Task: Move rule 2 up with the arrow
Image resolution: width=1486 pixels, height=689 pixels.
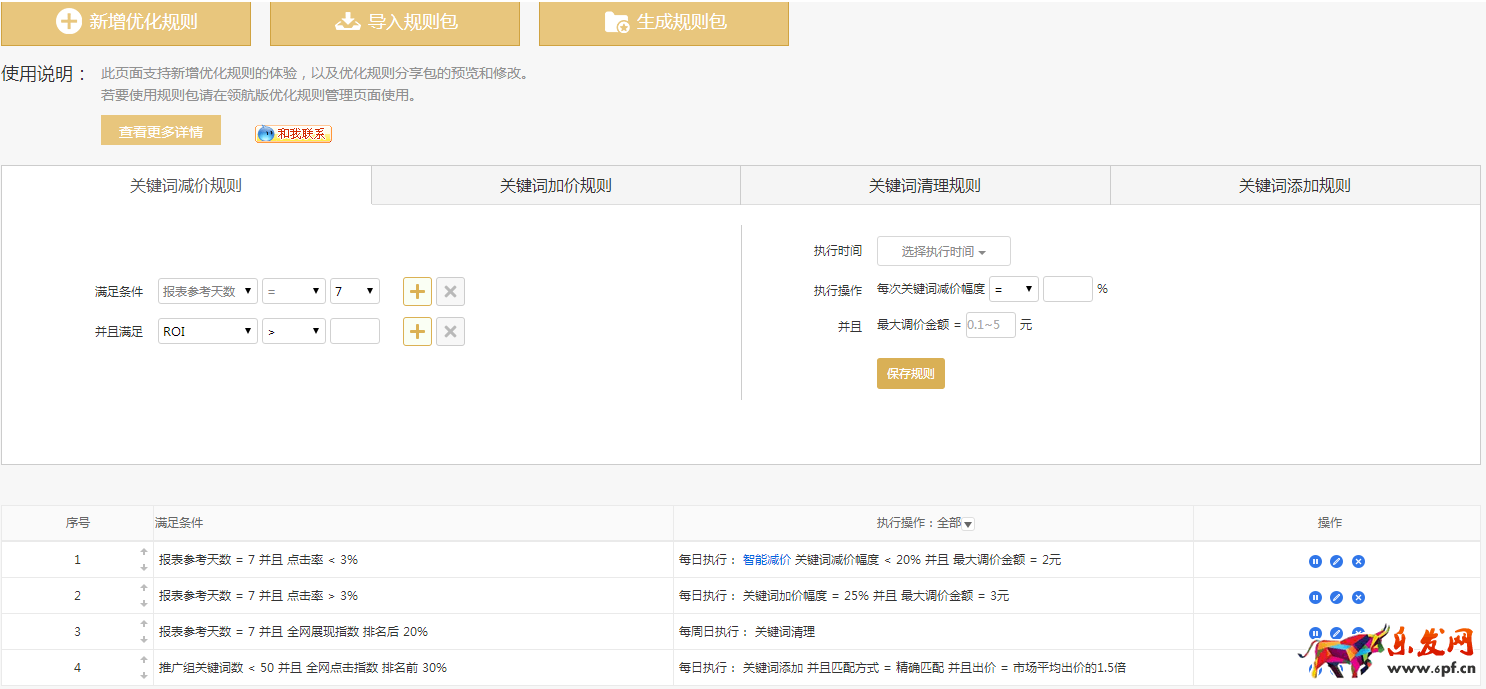Action: coord(144,588)
